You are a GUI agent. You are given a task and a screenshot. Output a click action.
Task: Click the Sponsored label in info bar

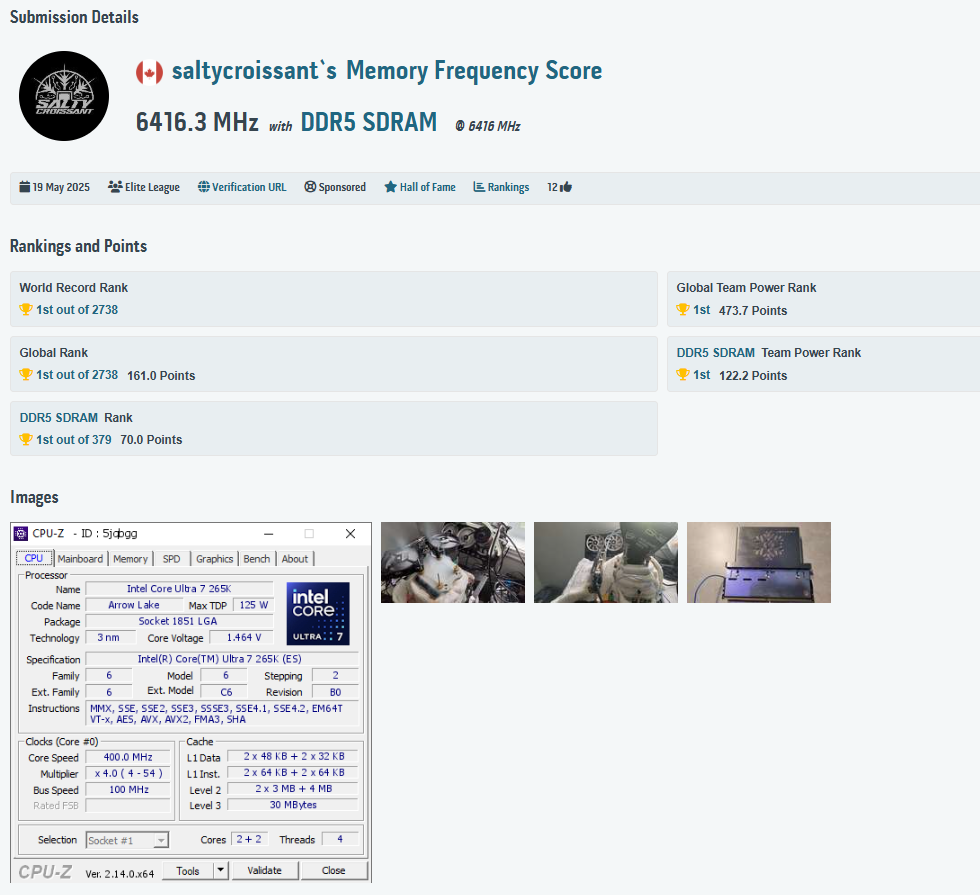(335, 187)
